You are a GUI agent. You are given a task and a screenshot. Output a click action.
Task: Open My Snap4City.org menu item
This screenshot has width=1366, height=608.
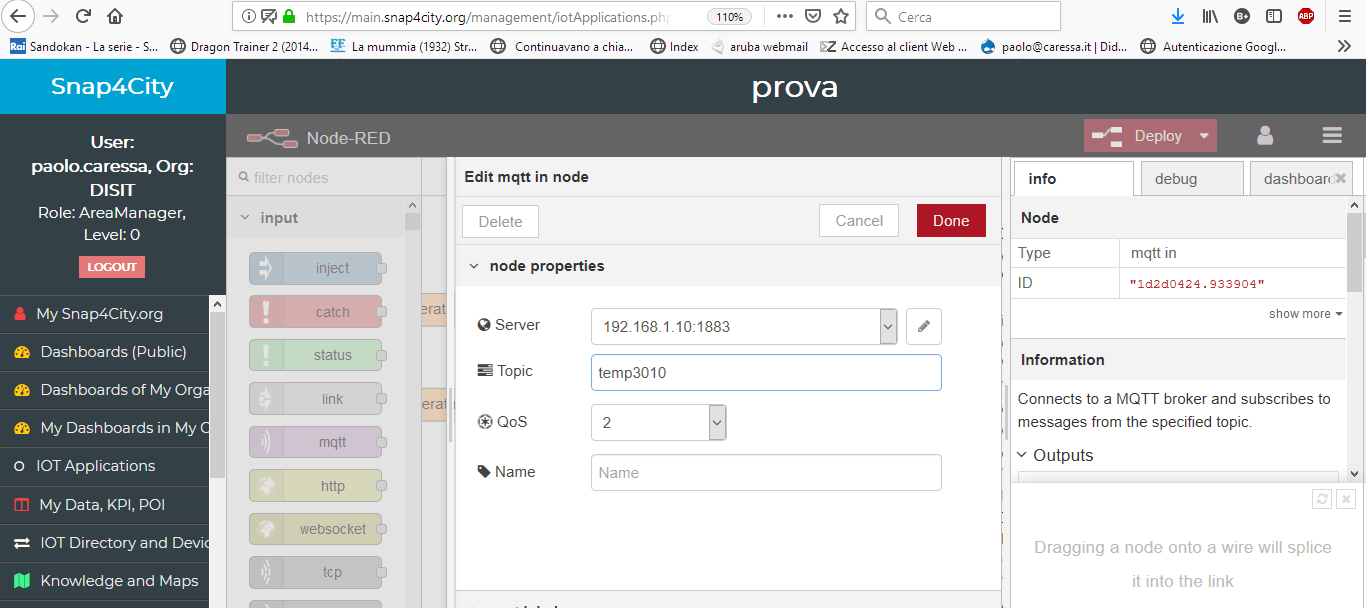tap(104, 314)
